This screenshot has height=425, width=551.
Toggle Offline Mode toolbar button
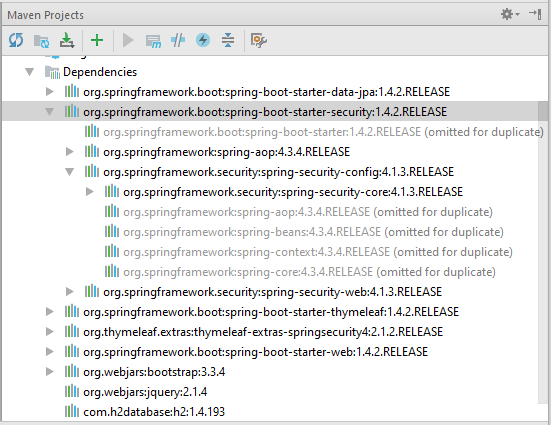[178, 40]
